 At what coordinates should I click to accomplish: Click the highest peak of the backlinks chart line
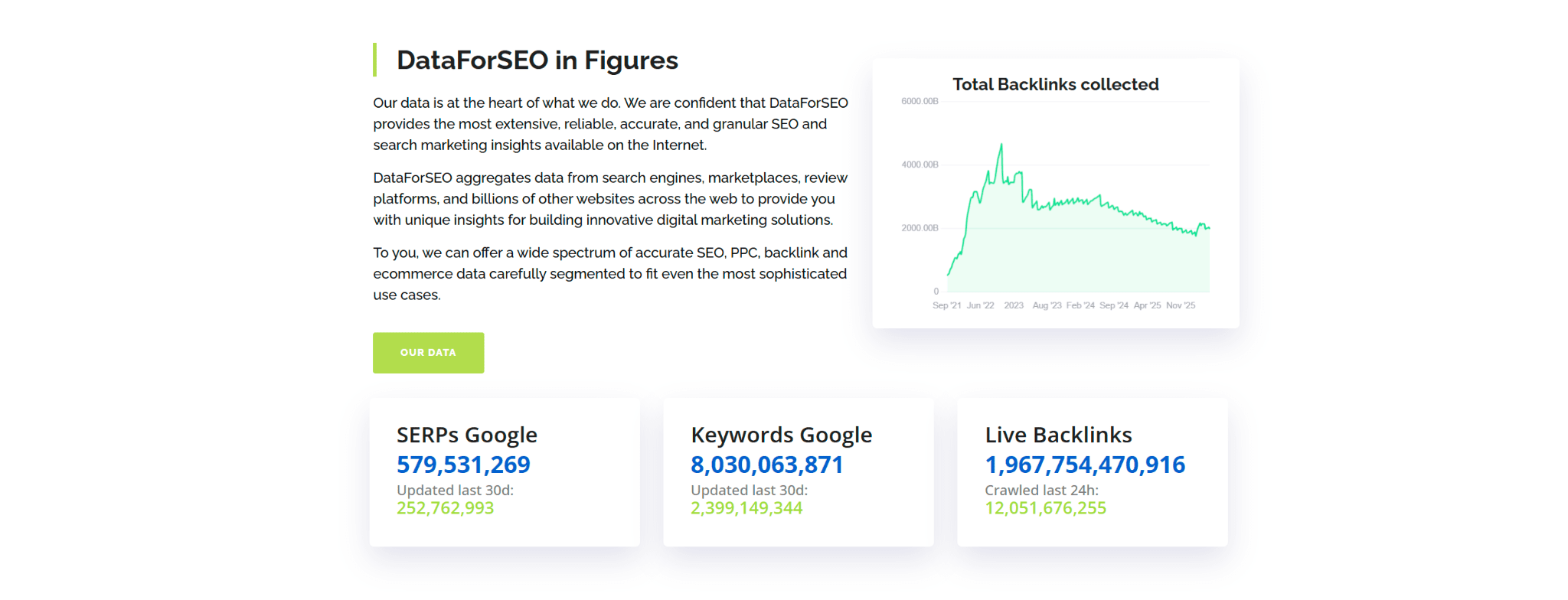coord(1001,145)
